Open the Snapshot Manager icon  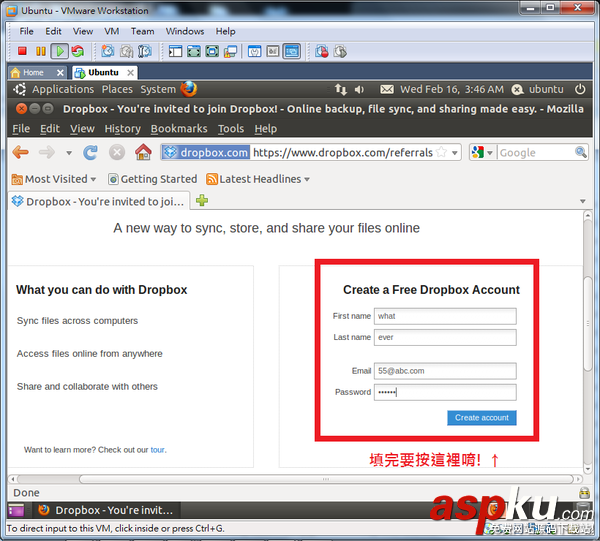click(x=145, y=51)
